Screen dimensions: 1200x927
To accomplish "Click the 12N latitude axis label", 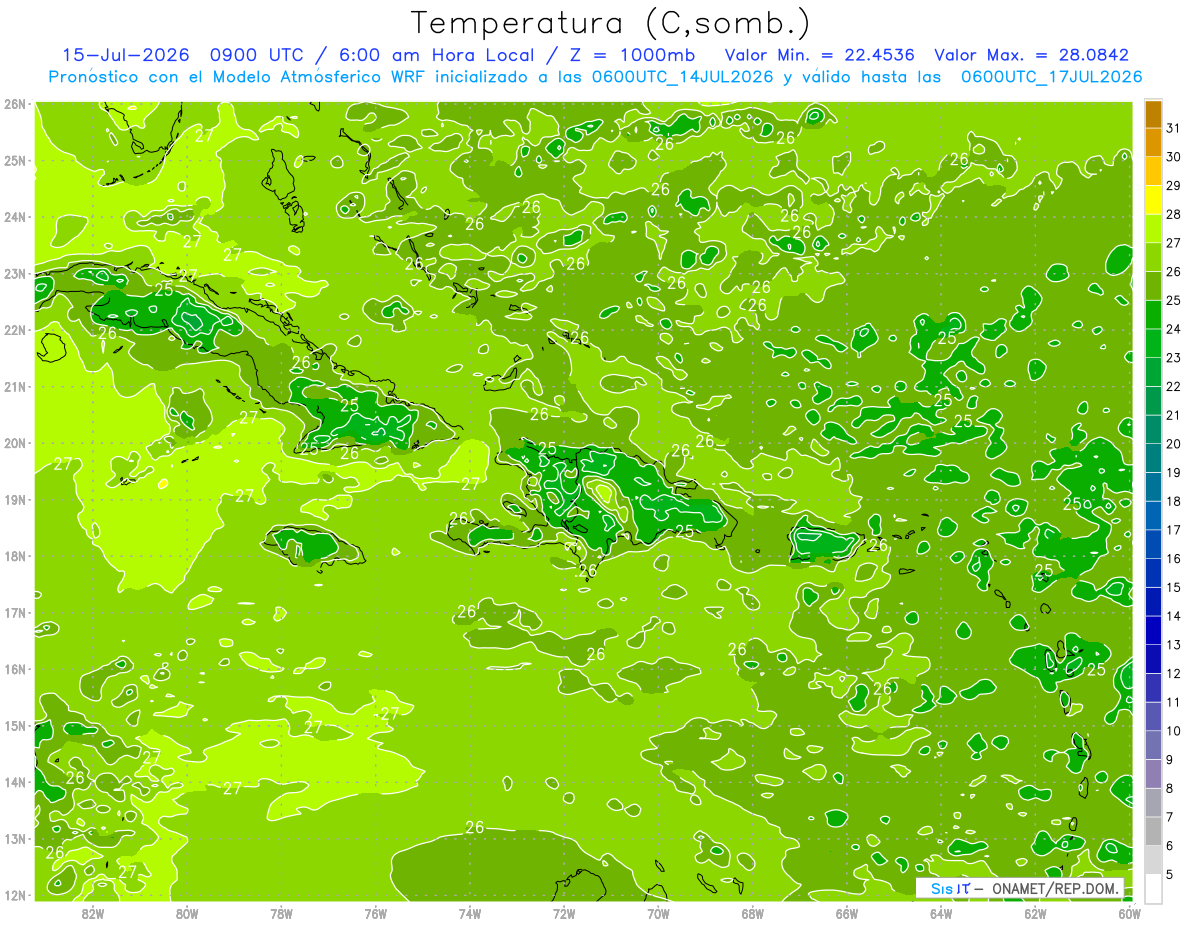I will 14,894.
